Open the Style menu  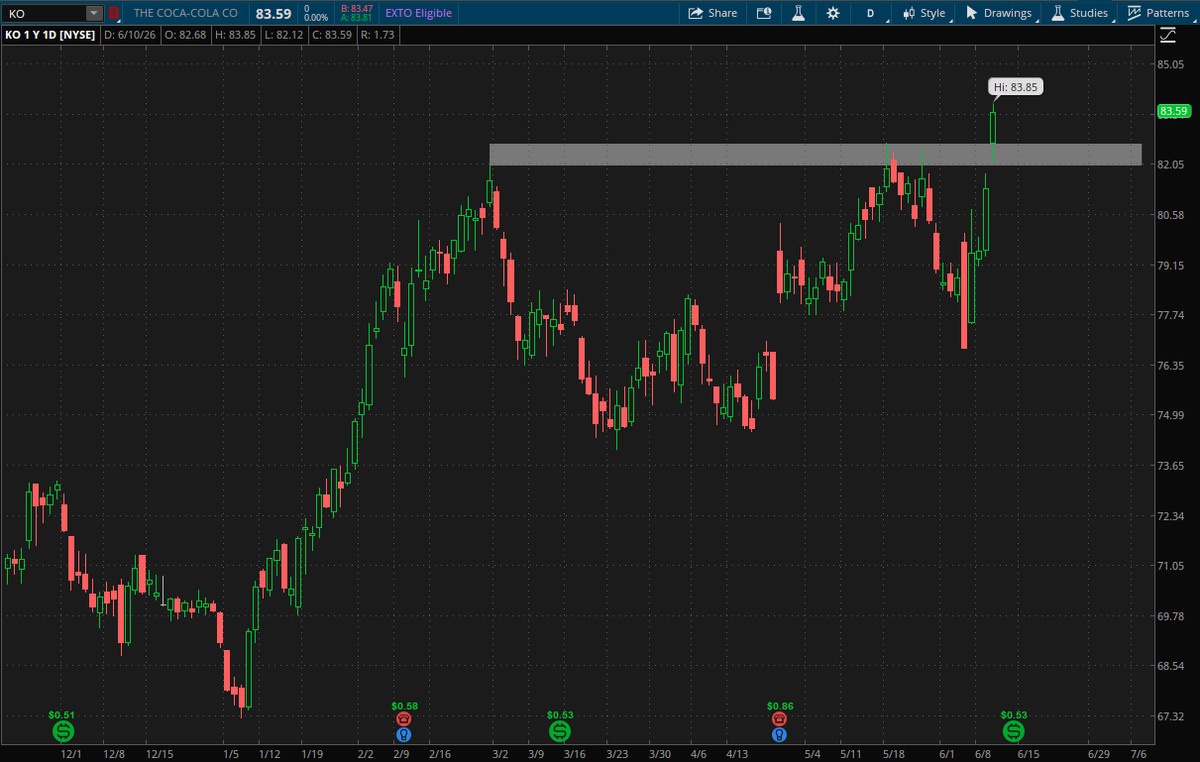[x=923, y=13]
